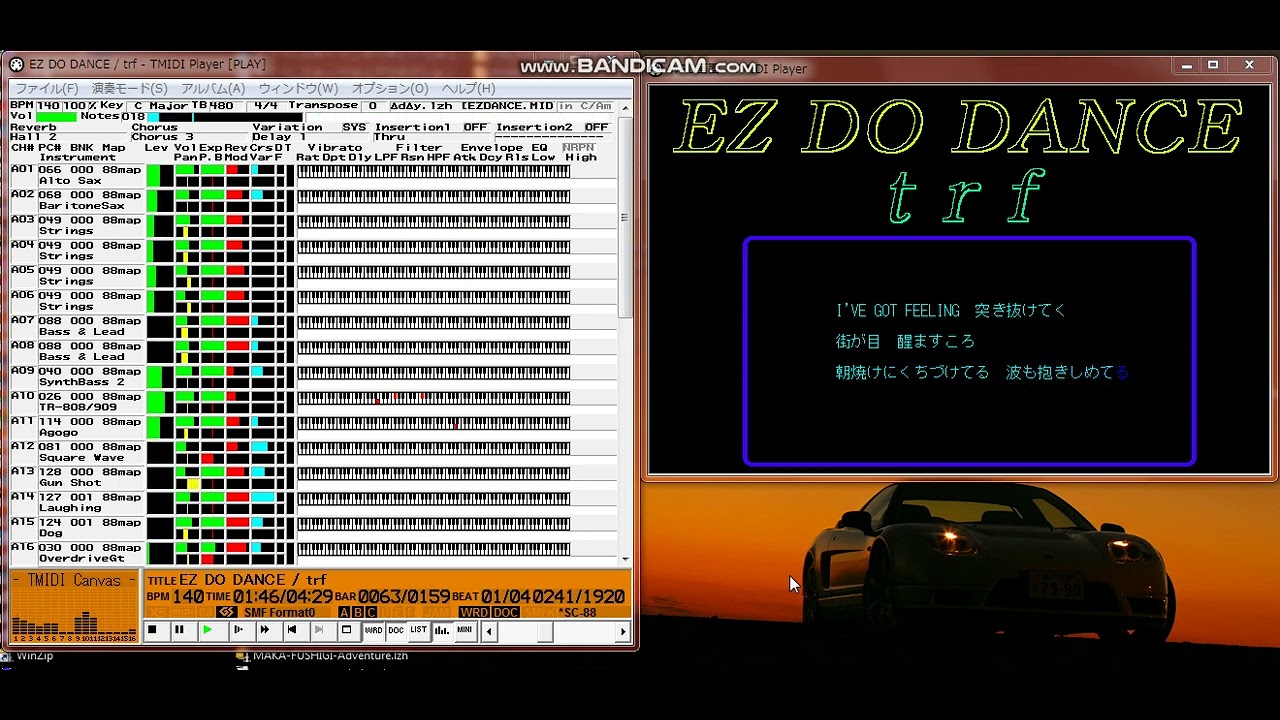Open the playlist with the LIST button

coord(419,630)
